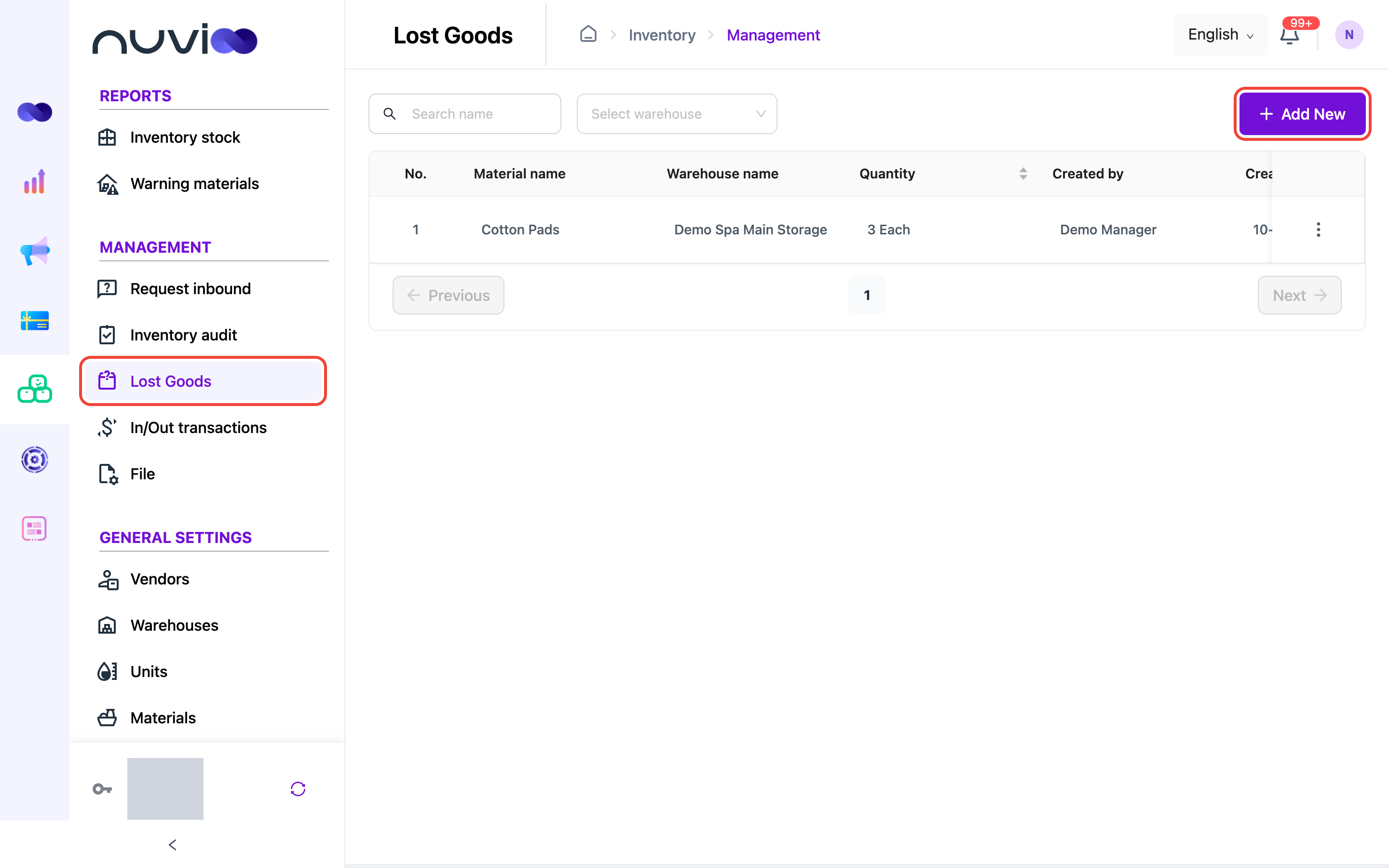Select page 1 in pagination
1389x868 pixels.
click(x=867, y=295)
